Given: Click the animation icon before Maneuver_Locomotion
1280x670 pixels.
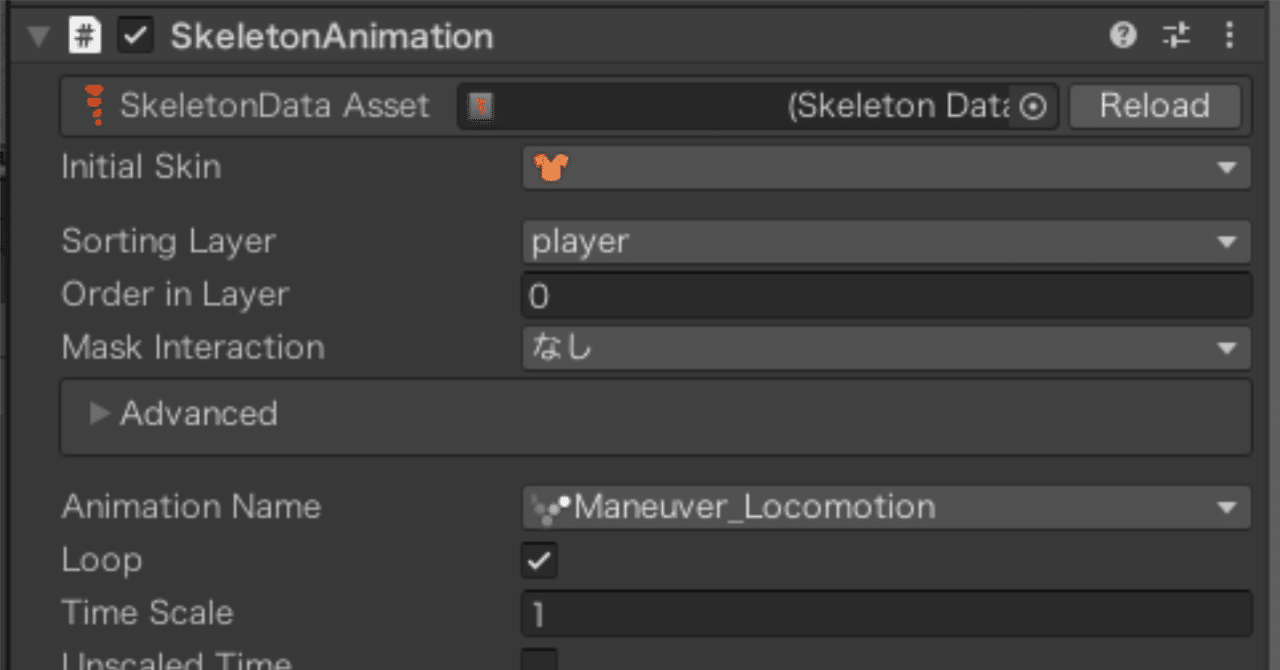Looking at the screenshot, I should click(546, 506).
